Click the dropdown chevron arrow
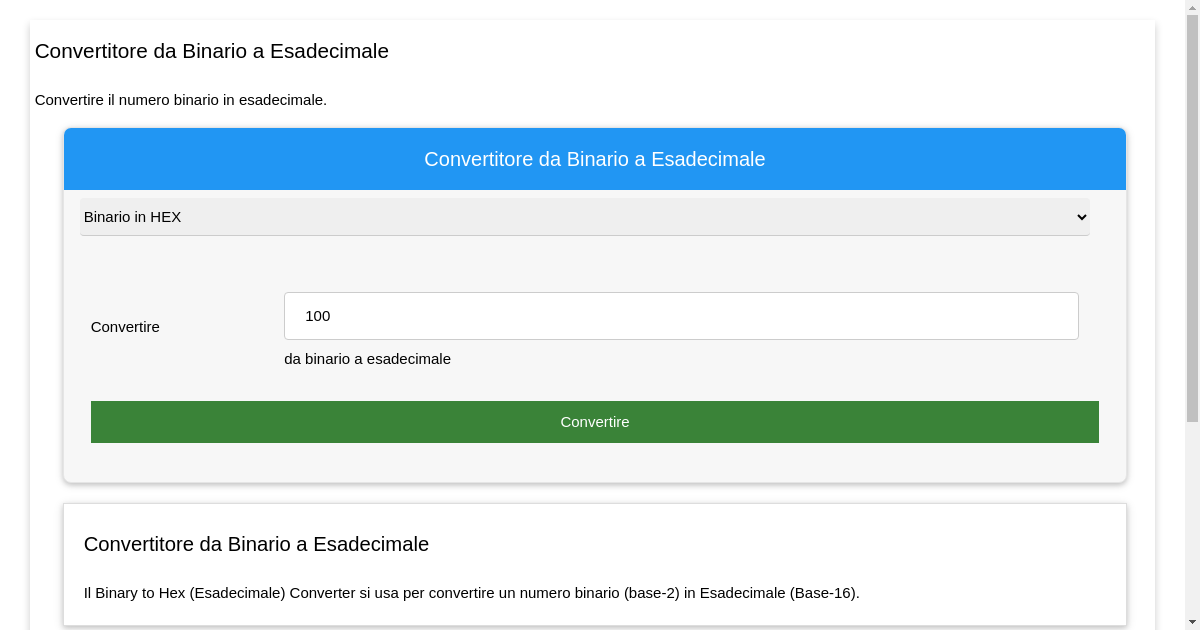The width and height of the screenshot is (1200, 630). [1081, 217]
